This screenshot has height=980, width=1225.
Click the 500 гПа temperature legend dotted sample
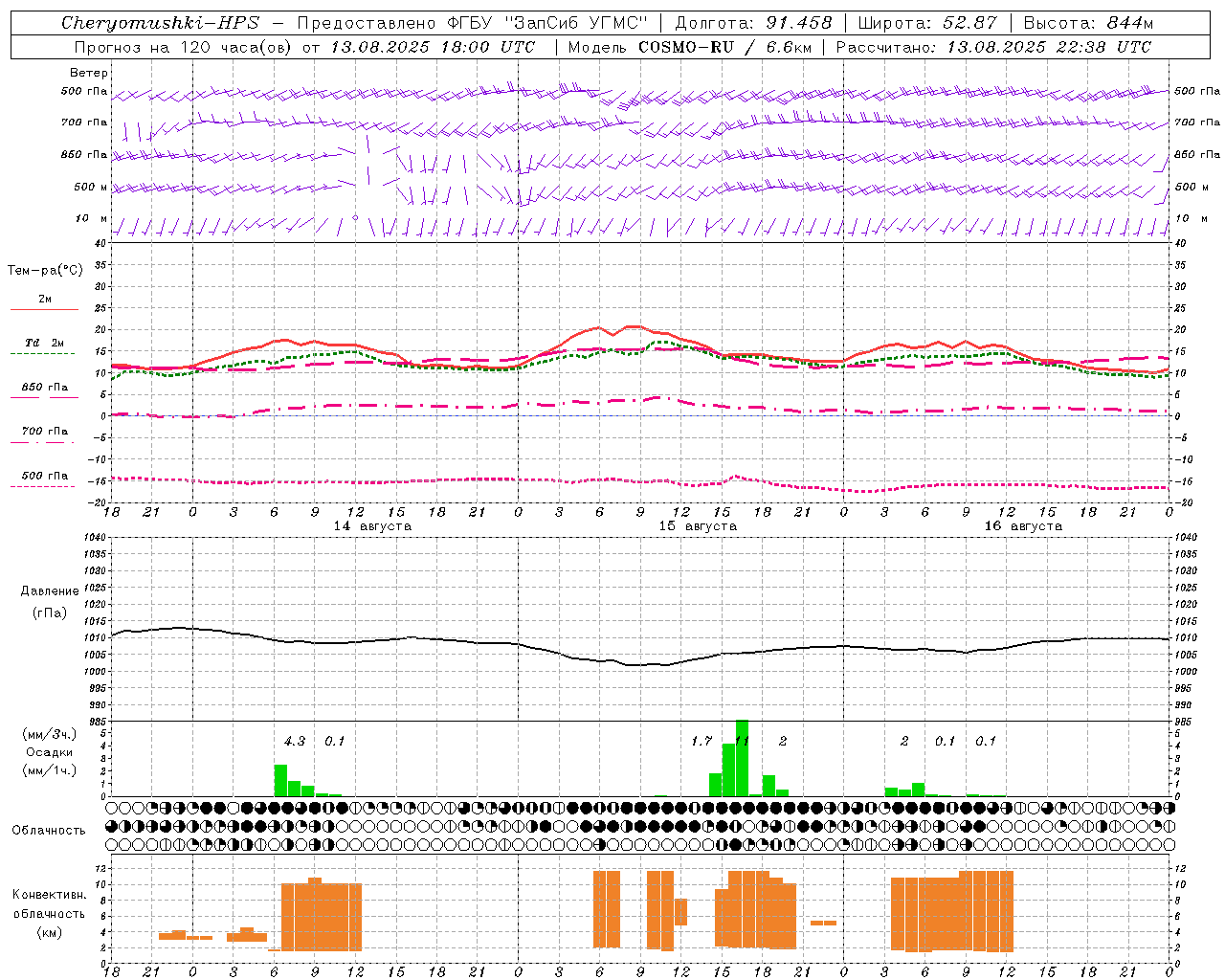pos(42,486)
